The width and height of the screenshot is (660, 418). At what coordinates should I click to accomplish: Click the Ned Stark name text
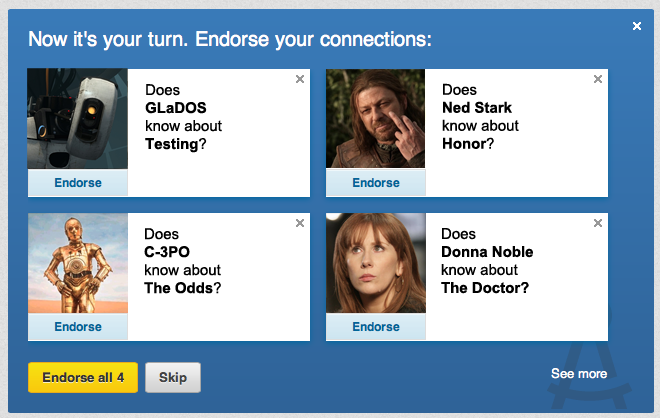(x=477, y=108)
